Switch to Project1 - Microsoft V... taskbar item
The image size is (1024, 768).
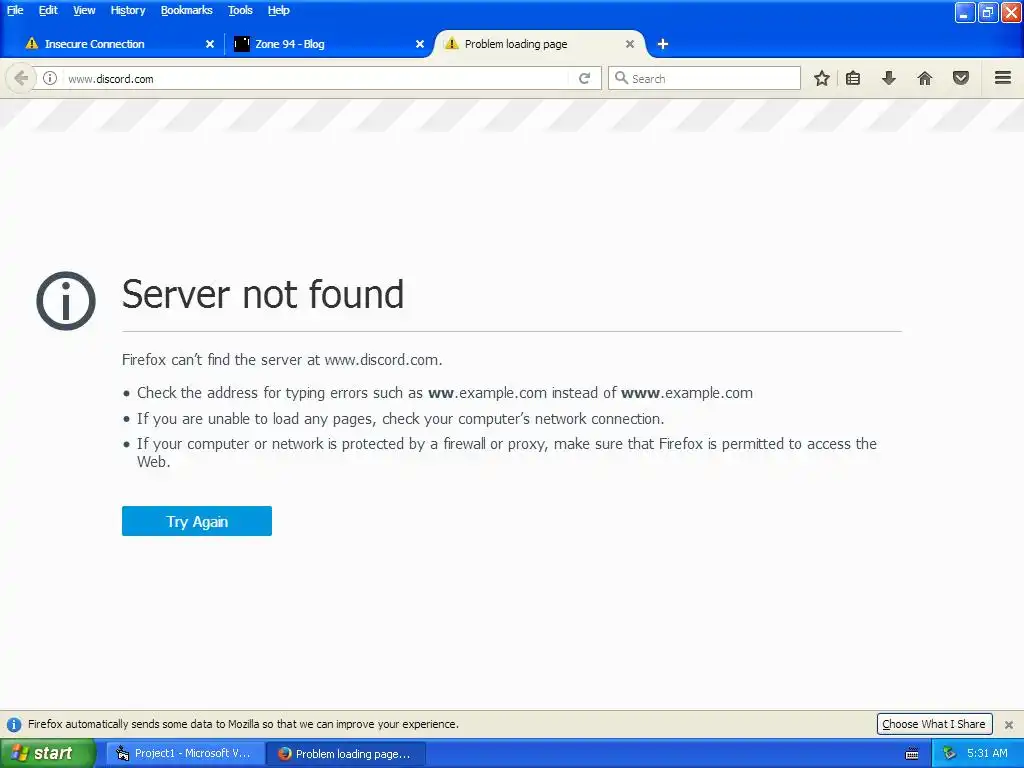tap(185, 753)
